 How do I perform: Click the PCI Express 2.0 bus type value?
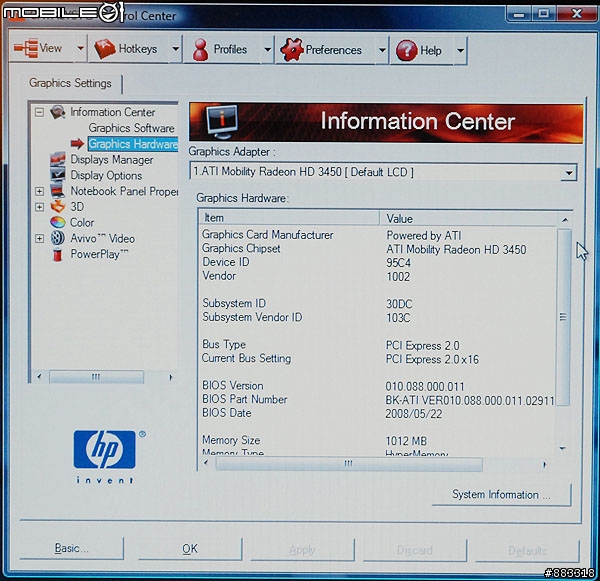pyautogui.click(x=422, y=346)
